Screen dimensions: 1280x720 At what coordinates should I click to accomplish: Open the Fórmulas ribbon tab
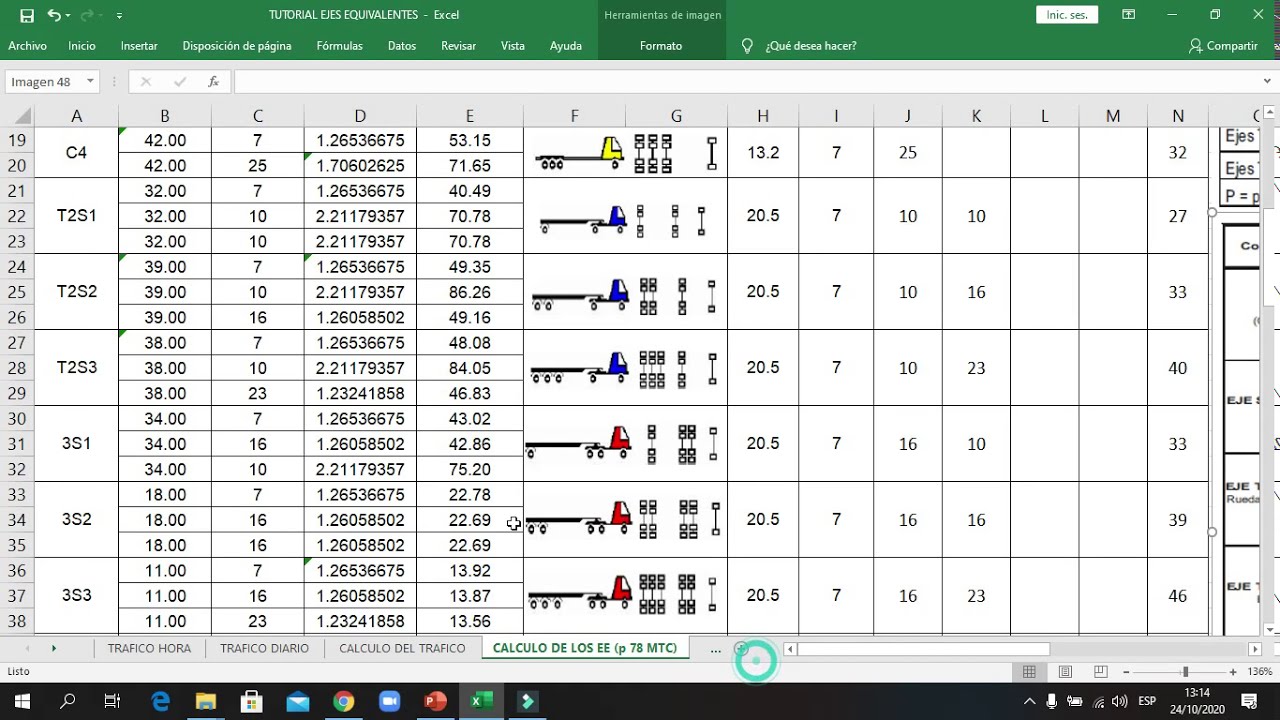tap(340, 46)
